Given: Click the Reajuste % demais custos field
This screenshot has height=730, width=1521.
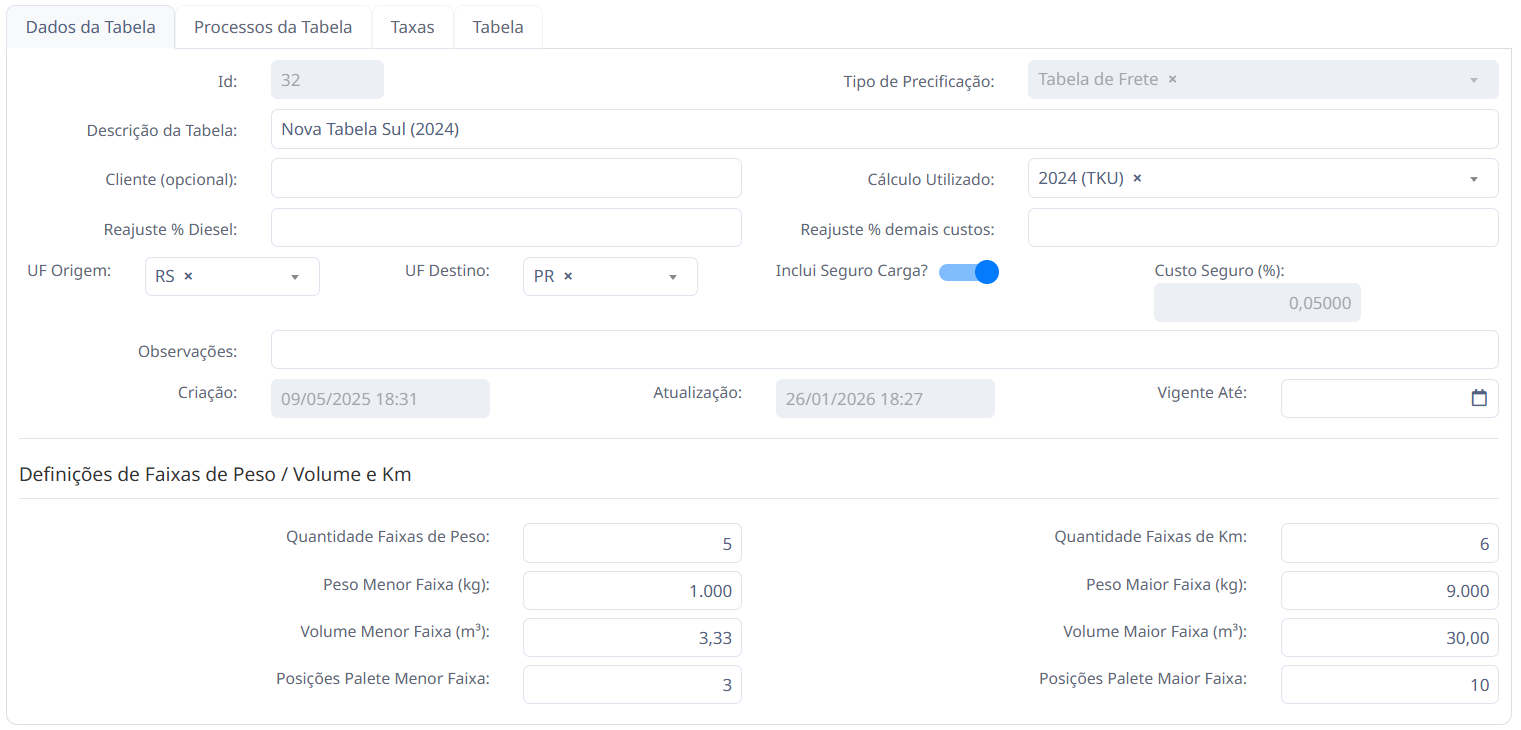Looking at the screenshot, I should point(1262,228).
